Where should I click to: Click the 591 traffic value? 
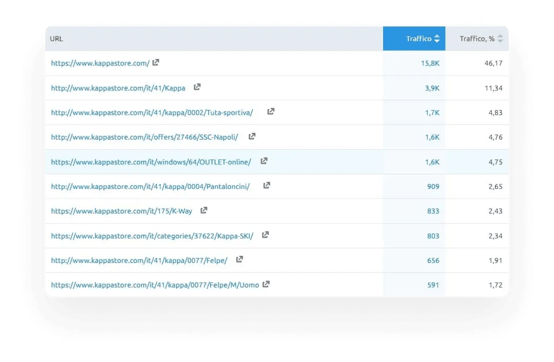[x=433, y=285]
